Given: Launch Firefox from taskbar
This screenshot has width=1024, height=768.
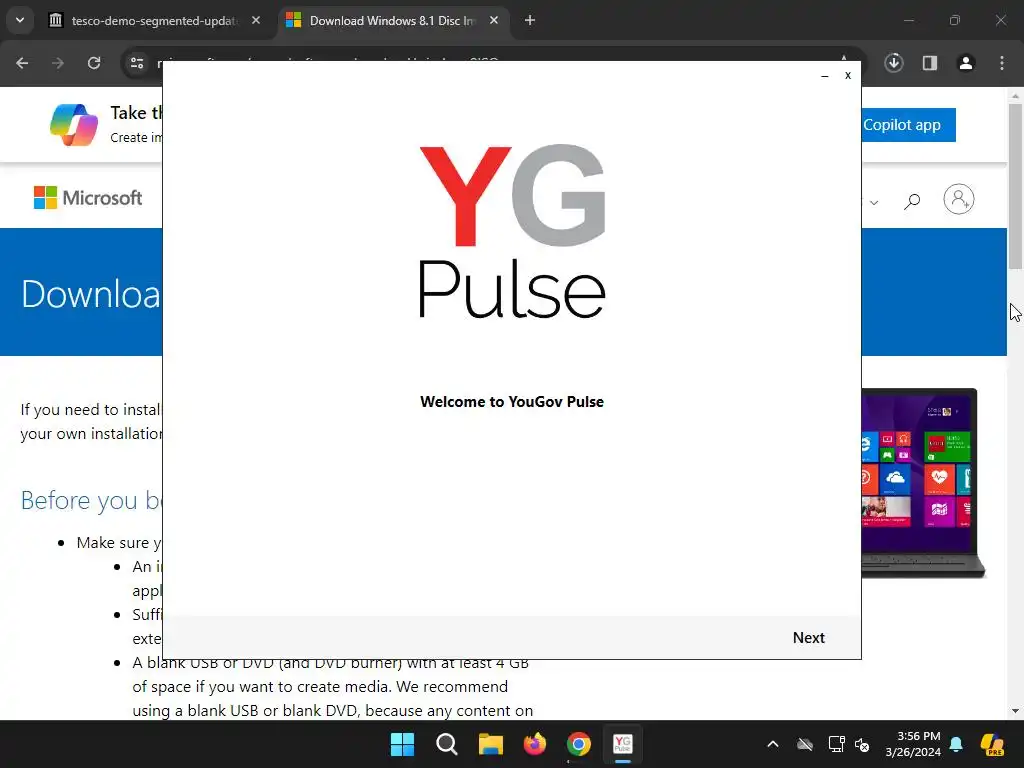Looking at the screenshot, I should pyautogui.click(x=535, y=744).
